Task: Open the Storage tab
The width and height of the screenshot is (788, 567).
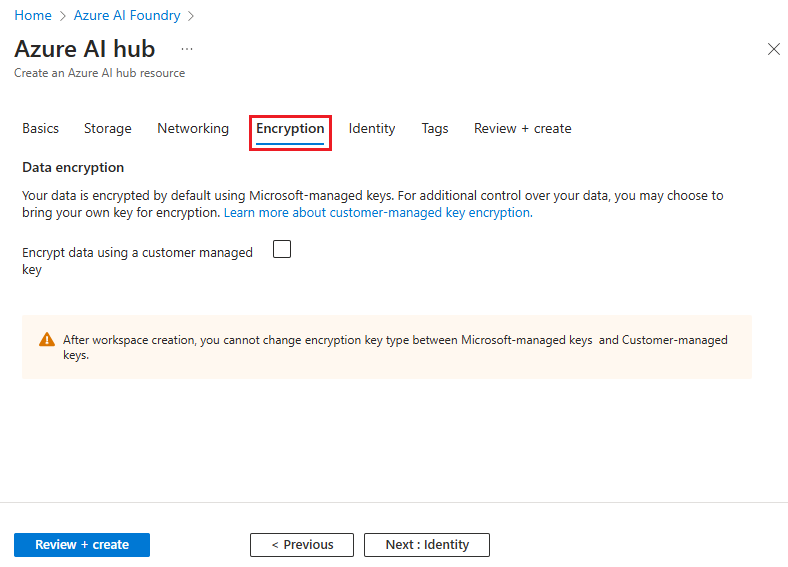Action: [108, 128]
